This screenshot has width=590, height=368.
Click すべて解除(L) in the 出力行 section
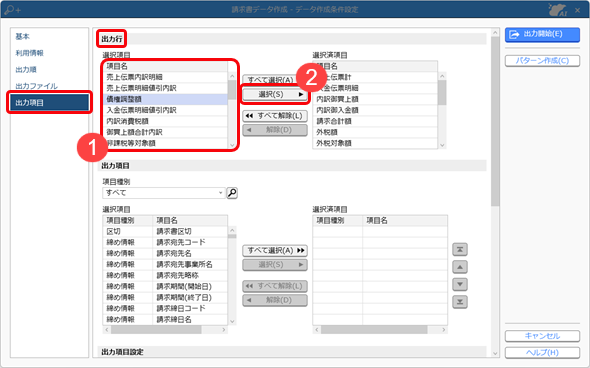tap(275, 116)
